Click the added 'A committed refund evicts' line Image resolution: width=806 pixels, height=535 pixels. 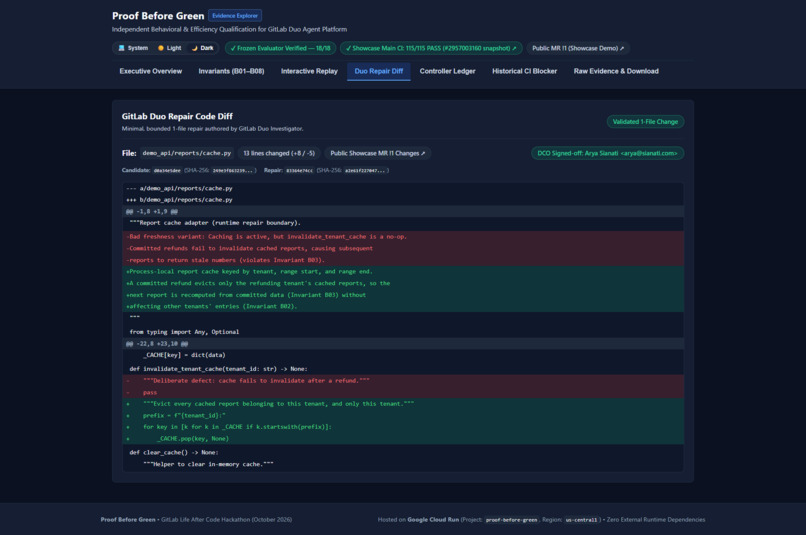click(403, 284)
